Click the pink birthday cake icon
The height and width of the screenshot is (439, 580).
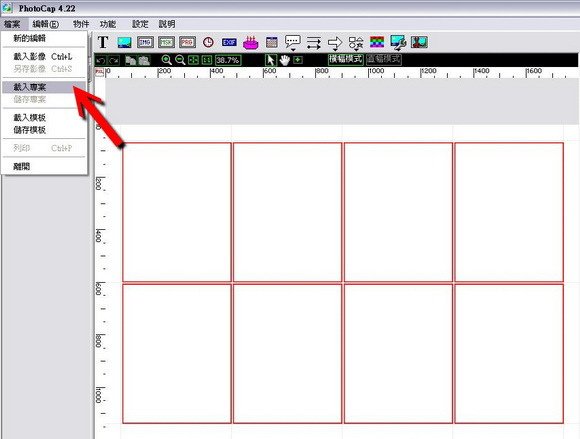250,43
